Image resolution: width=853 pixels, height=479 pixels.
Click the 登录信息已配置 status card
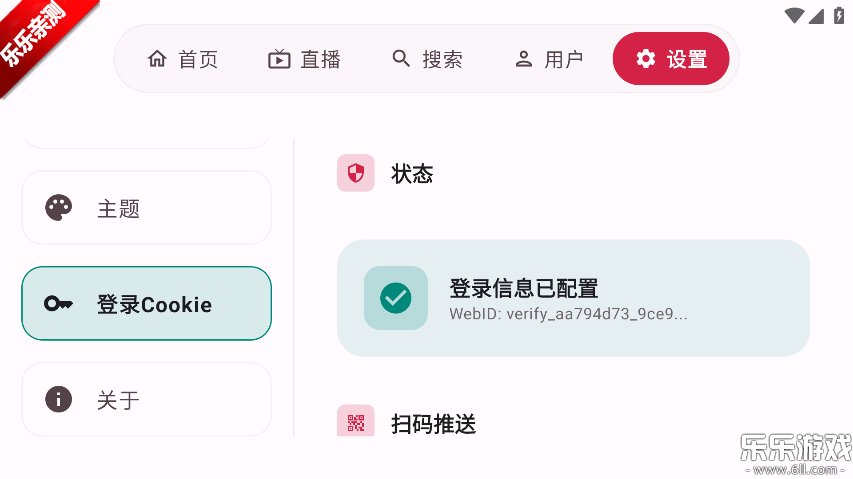click(573, 298)
